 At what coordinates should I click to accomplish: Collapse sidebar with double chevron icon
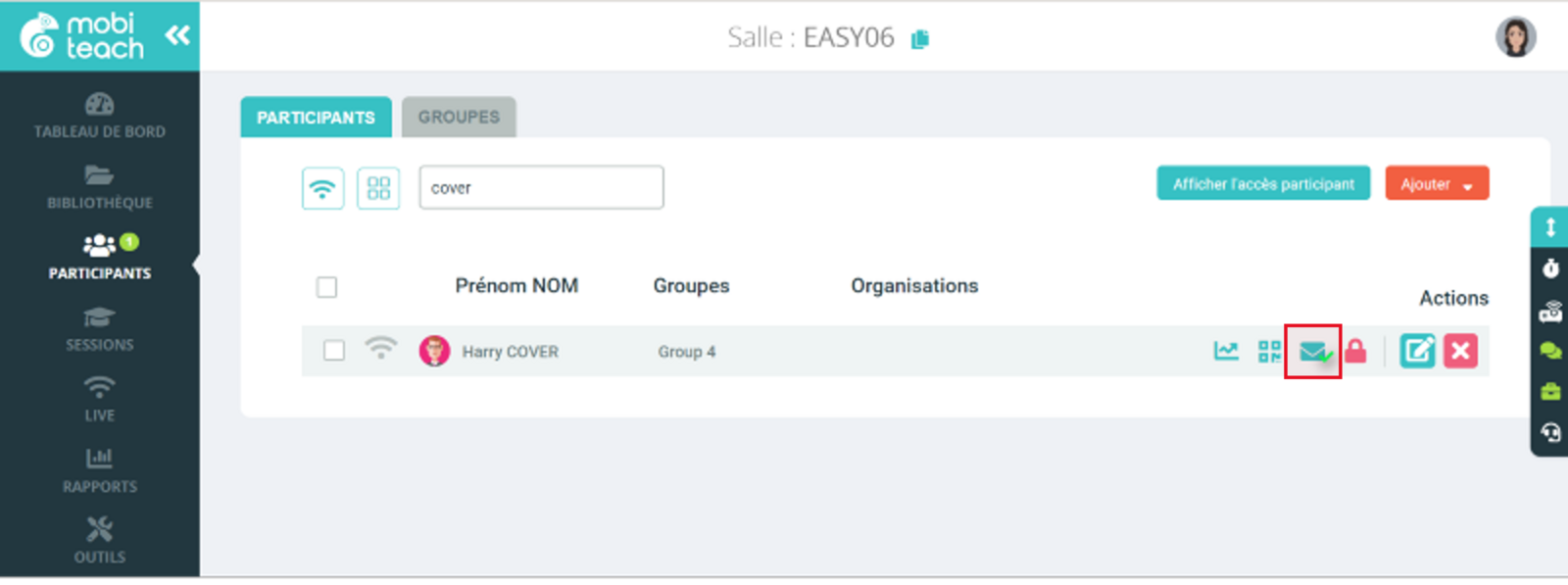(x=177, y=36)
